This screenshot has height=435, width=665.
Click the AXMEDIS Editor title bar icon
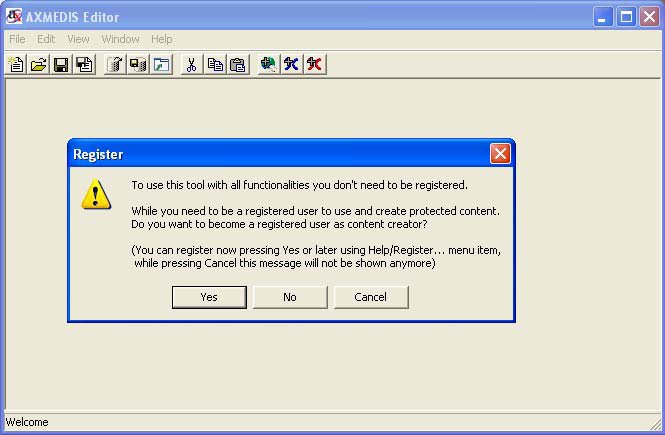coord(14,16)
